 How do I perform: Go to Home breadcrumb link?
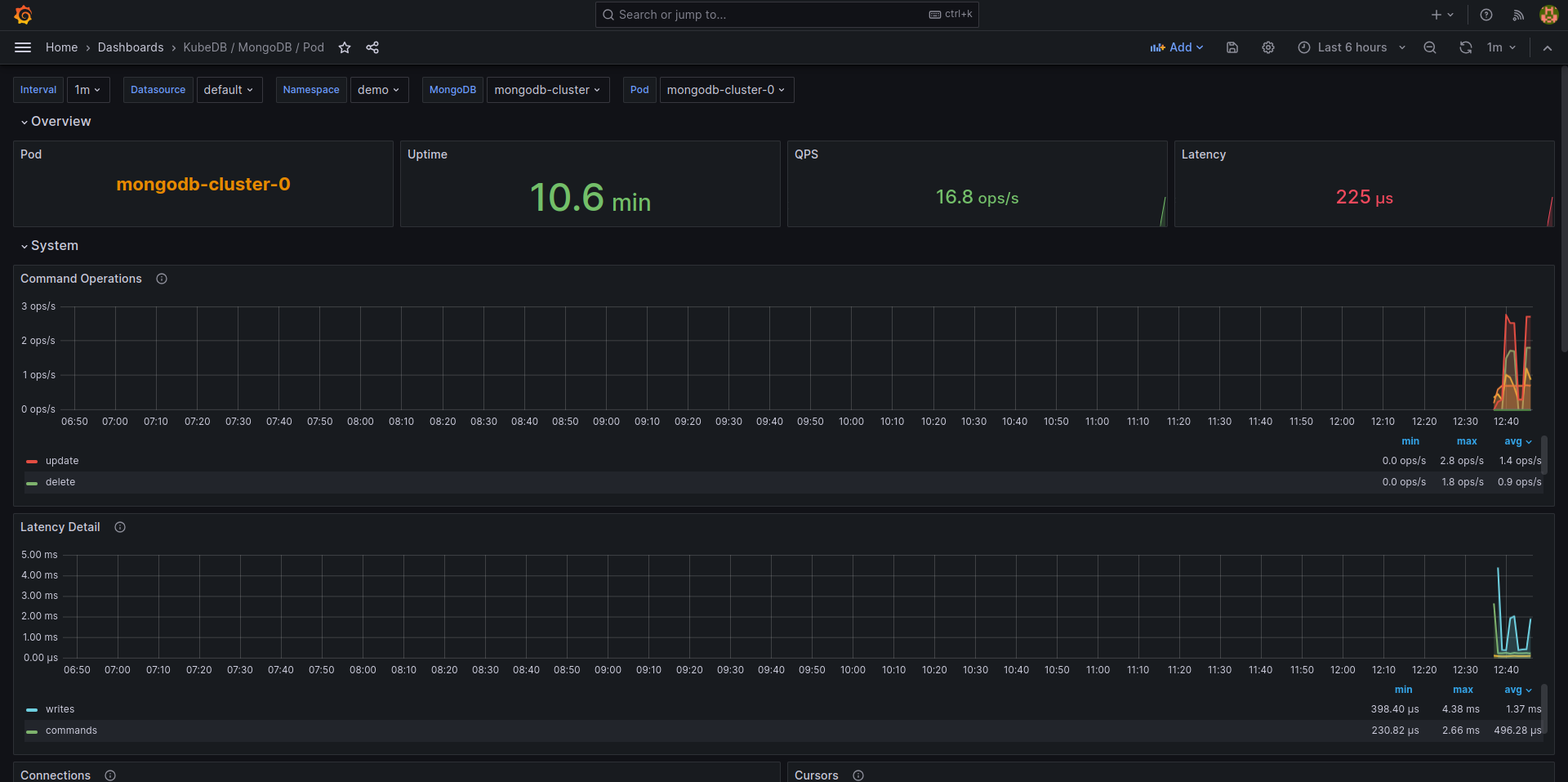point(61,47)
